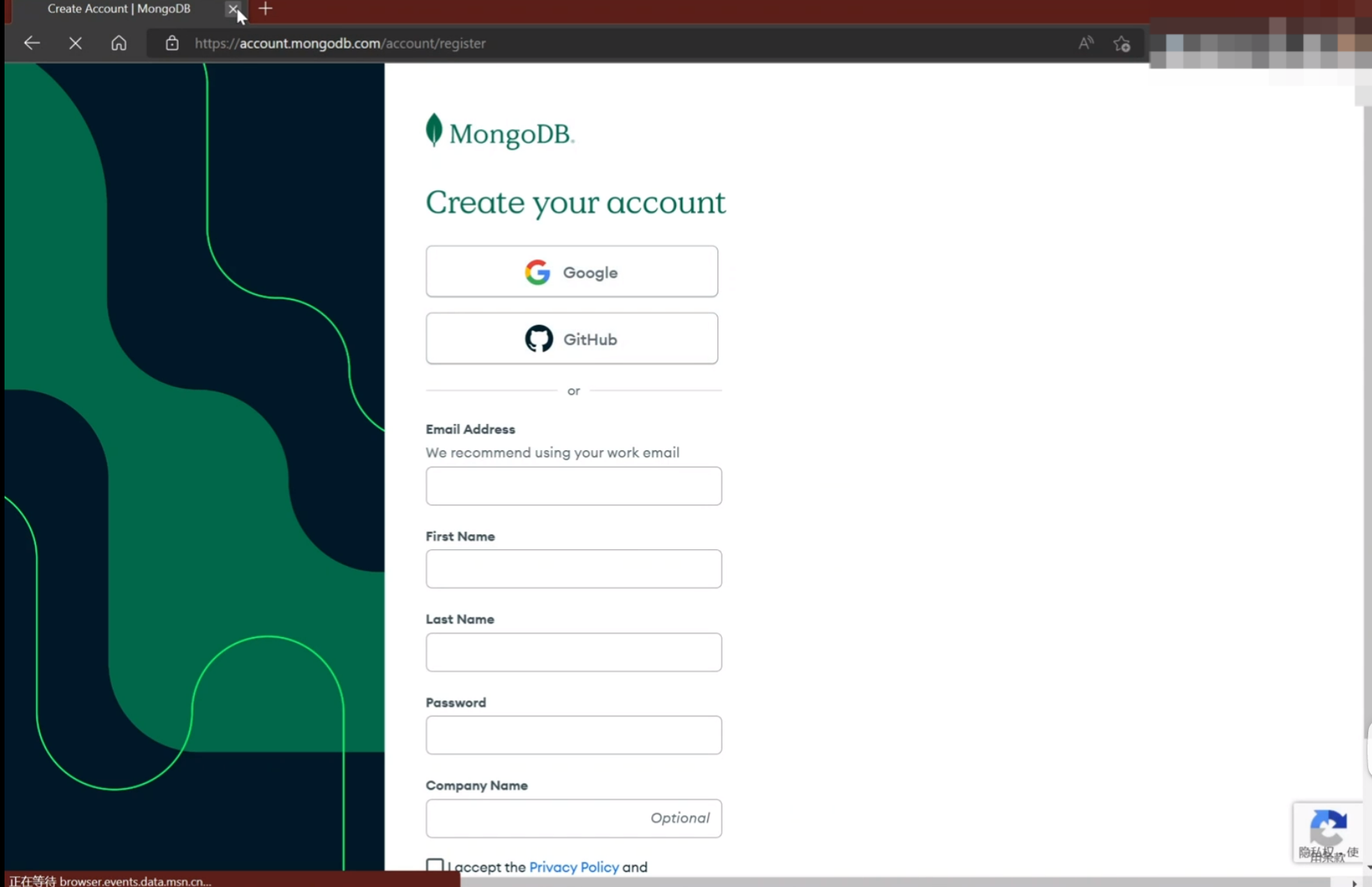Open the Privacy Policy link
1372x887 pixels.
point(574,867)
